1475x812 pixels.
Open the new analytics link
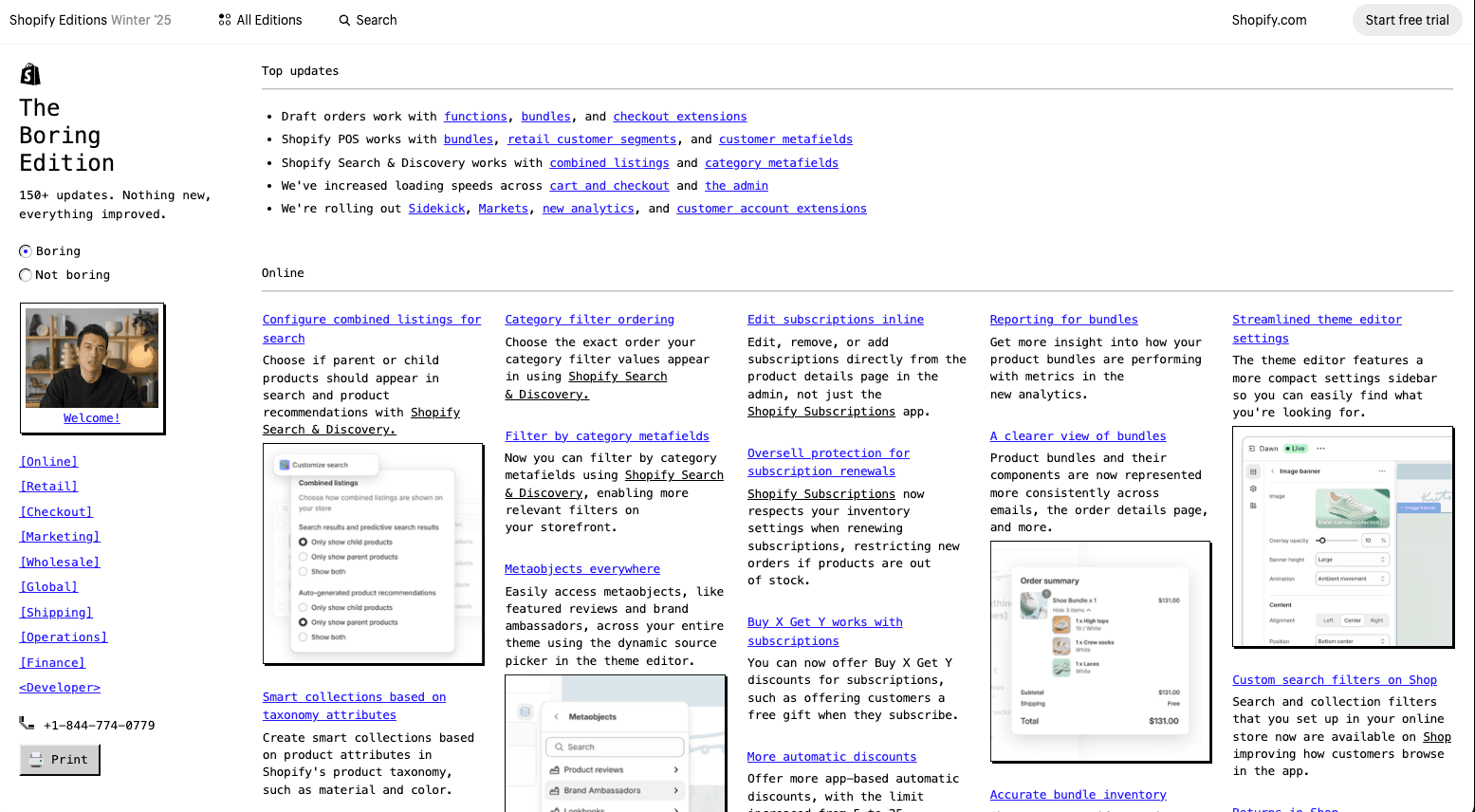(x=588, y=209)
